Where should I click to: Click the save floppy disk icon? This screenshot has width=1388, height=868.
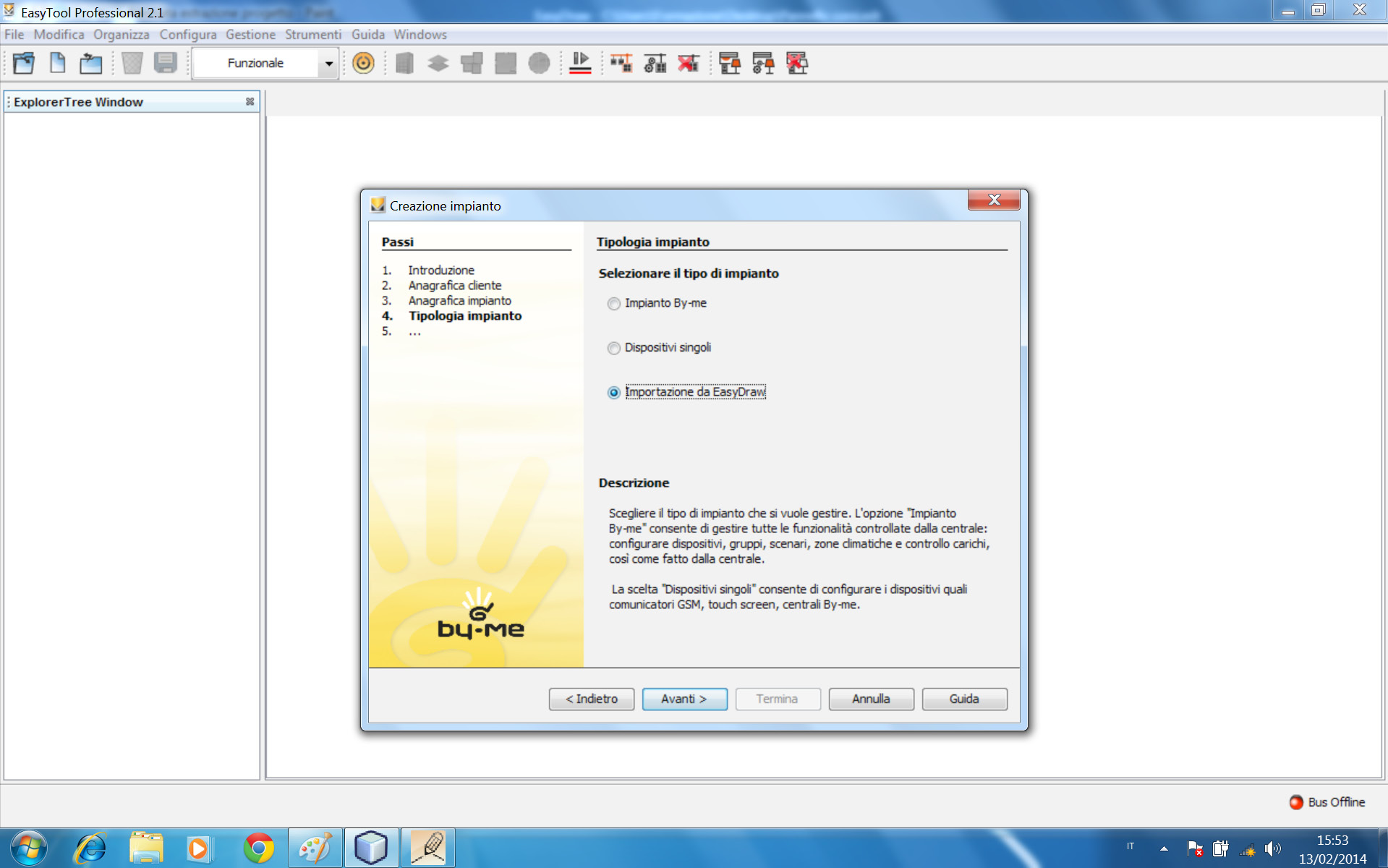tap(166, 64)
